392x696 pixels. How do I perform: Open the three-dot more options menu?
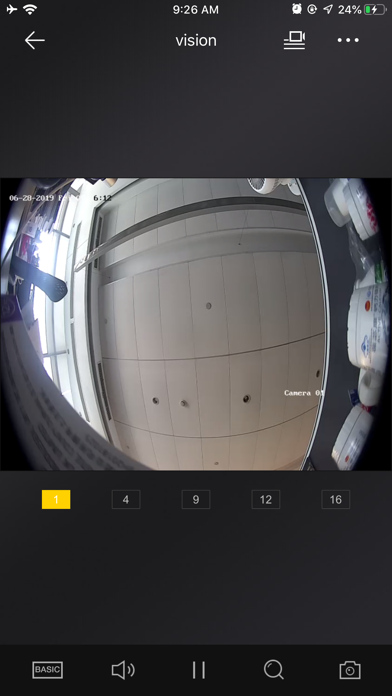click(x=348, y=40)
